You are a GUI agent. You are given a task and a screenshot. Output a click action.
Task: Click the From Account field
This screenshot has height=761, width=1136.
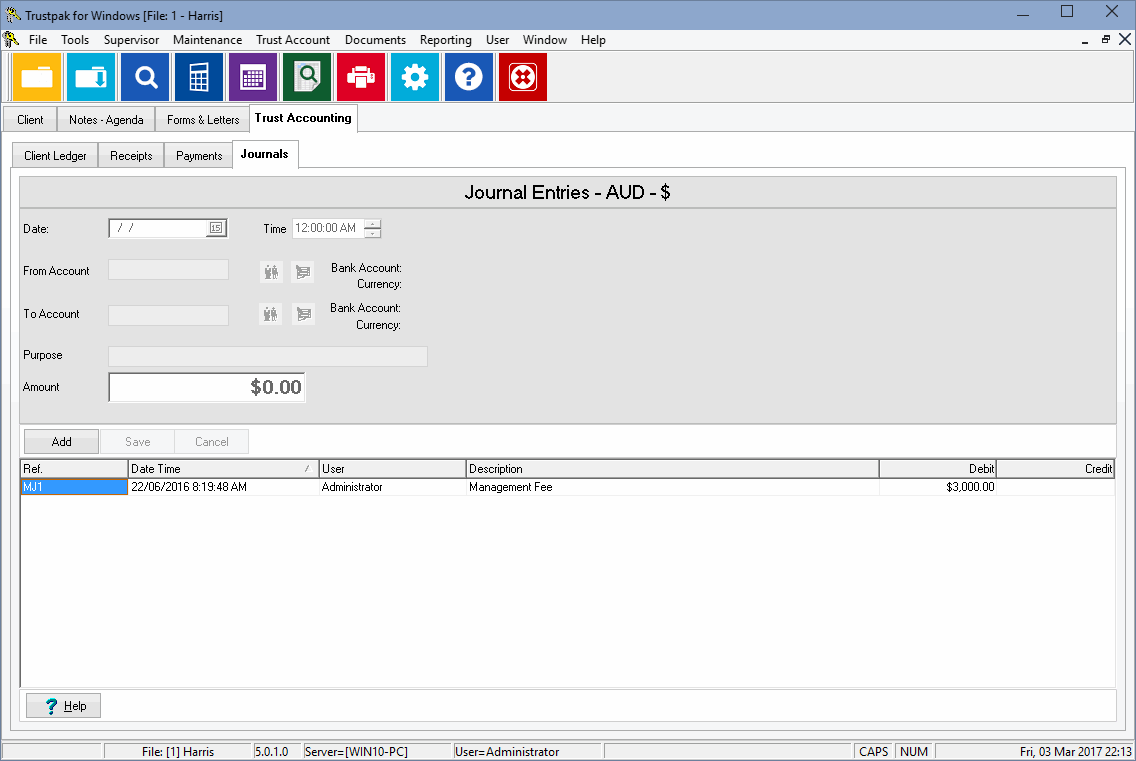(168, 270)
